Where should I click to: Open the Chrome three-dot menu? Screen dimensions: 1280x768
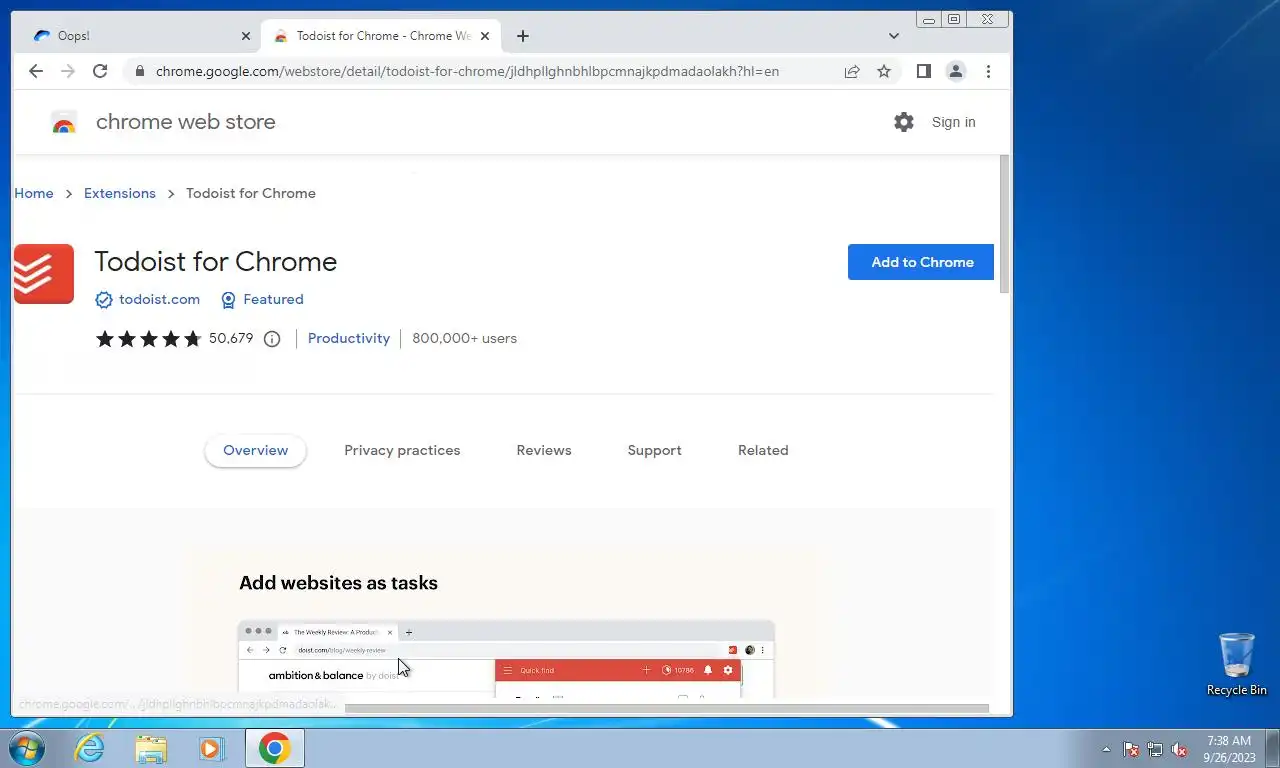(988, 71)
